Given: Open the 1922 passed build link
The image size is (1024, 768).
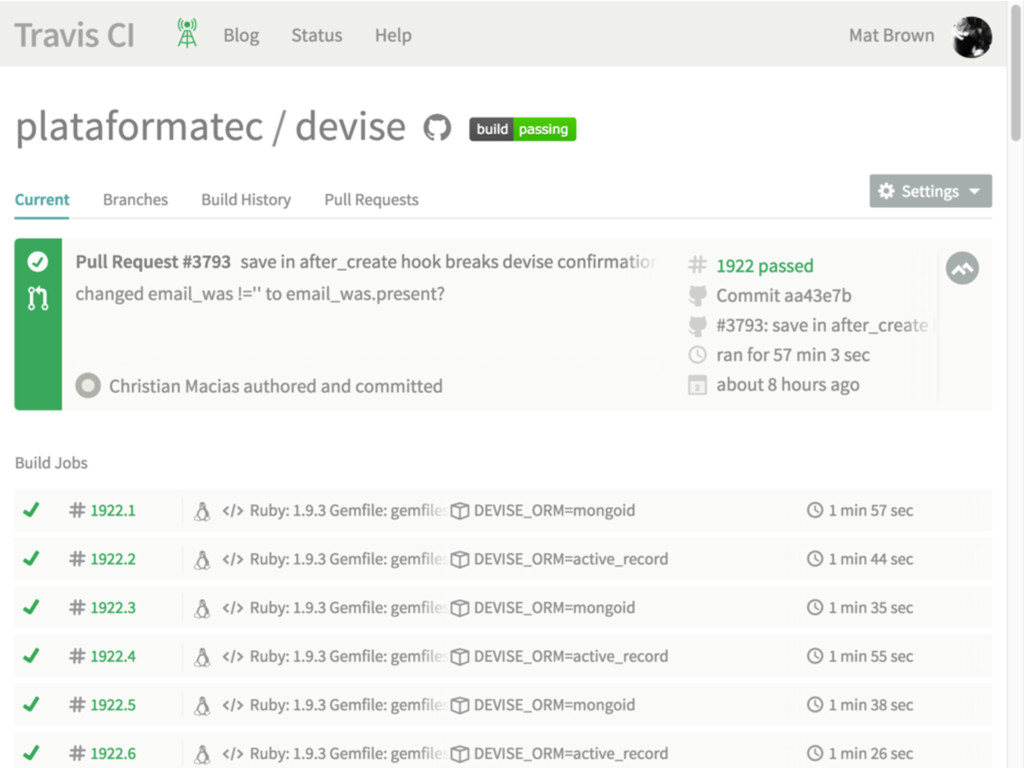Looking at the screenshot, I should point(765,266).
